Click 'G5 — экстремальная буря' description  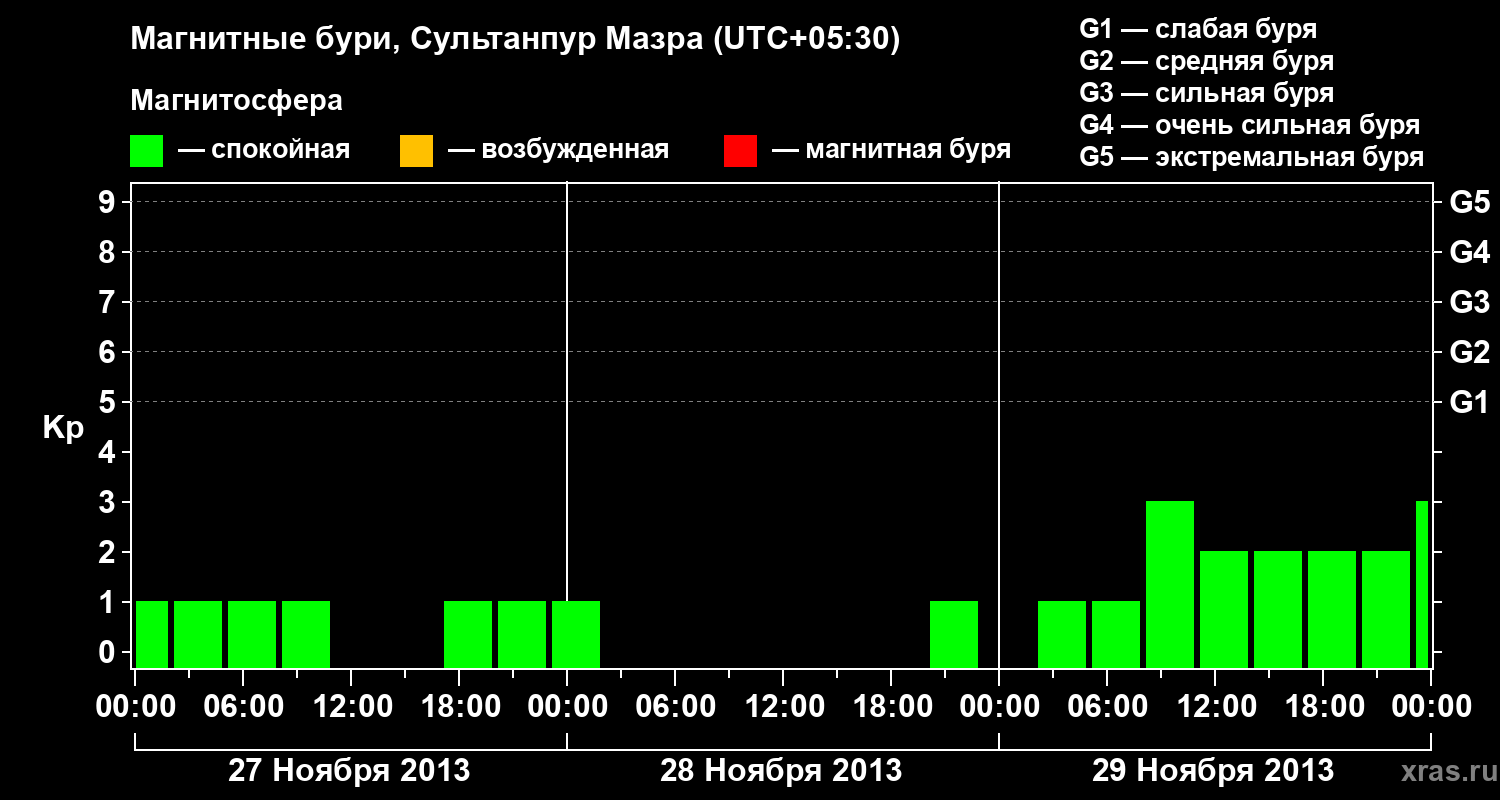click(1252, 157)
